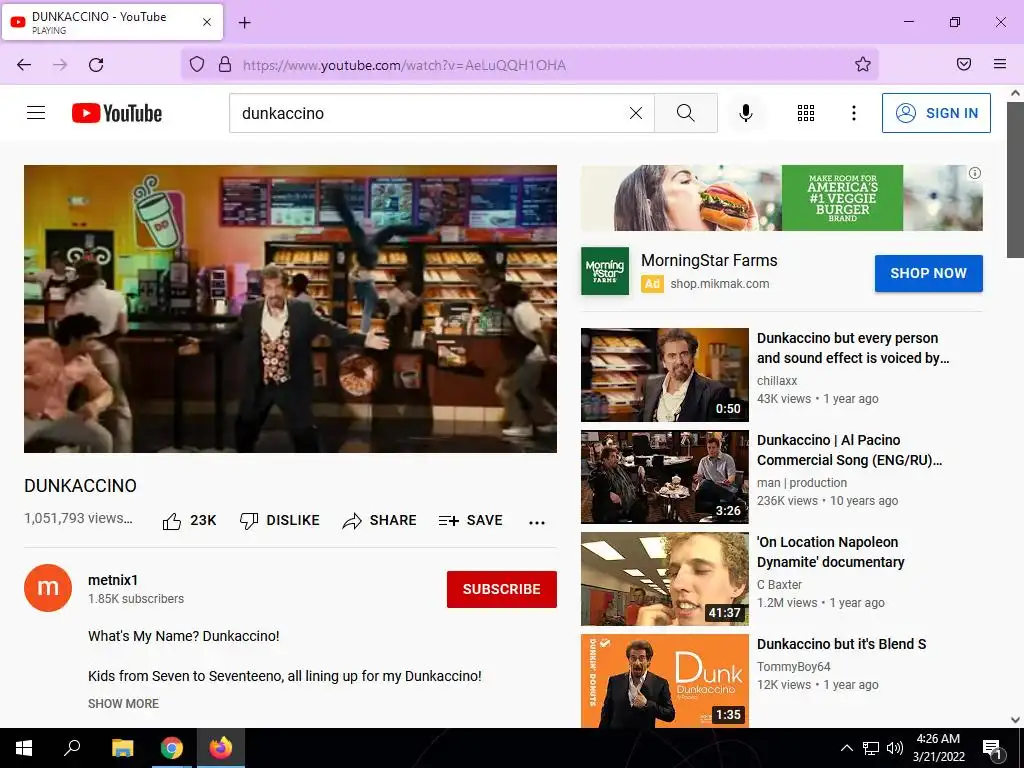Open the Windows notification center
1024x768 pixels.
coord(992,748)
